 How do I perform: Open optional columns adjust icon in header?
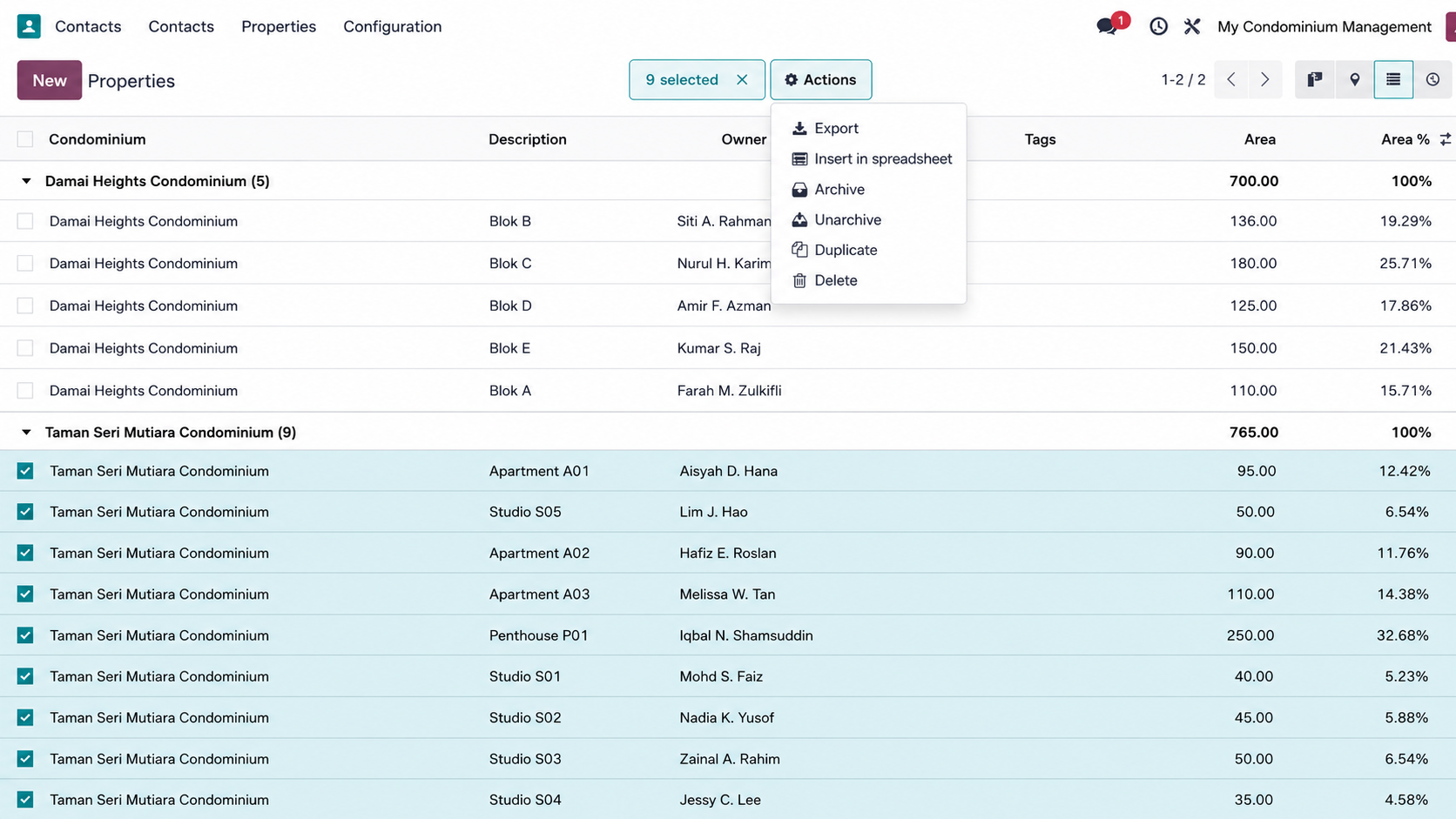pos(1446,139)
